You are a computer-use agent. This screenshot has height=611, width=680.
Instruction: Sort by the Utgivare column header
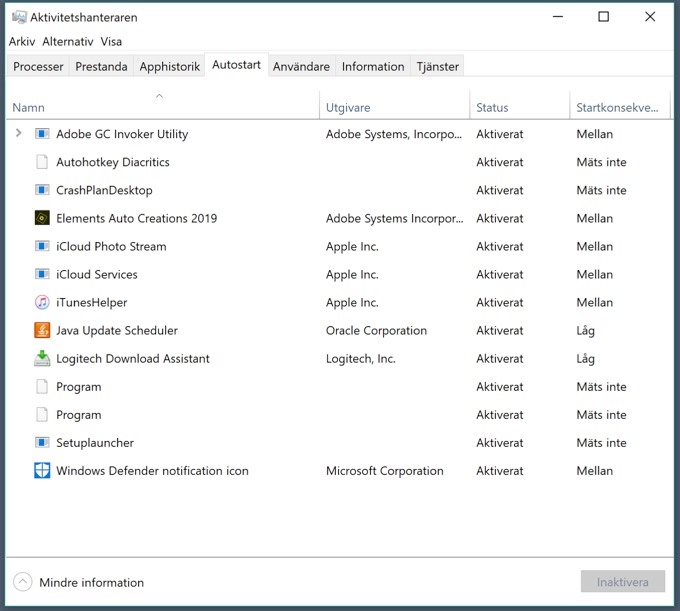coord(349,107)
